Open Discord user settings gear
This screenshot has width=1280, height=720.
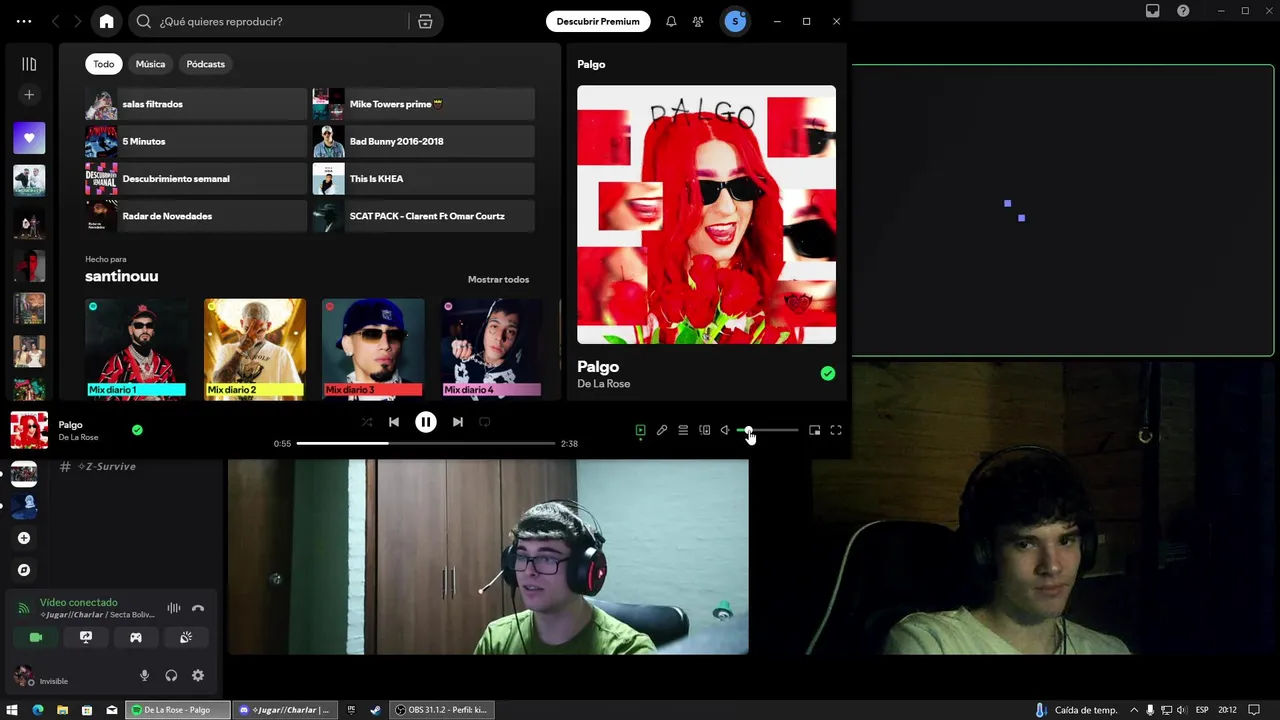[x=198, y=676]
